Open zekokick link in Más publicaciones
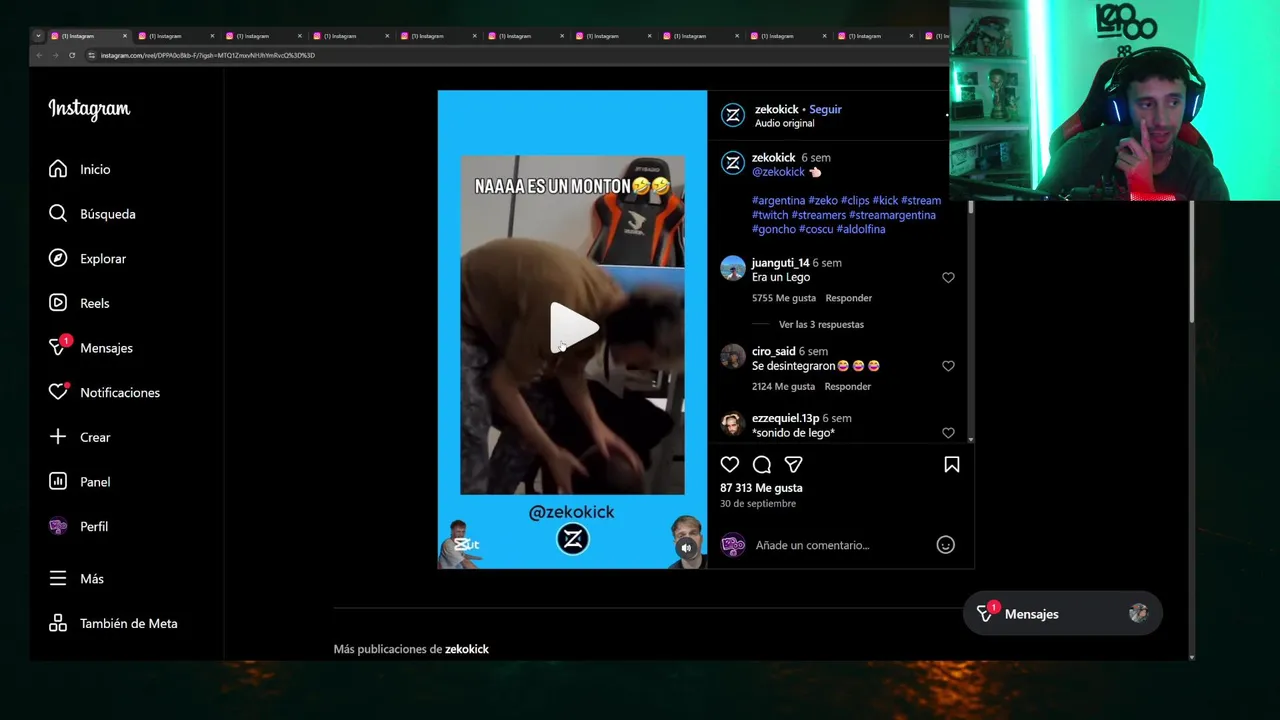 (x=467, y=649)
